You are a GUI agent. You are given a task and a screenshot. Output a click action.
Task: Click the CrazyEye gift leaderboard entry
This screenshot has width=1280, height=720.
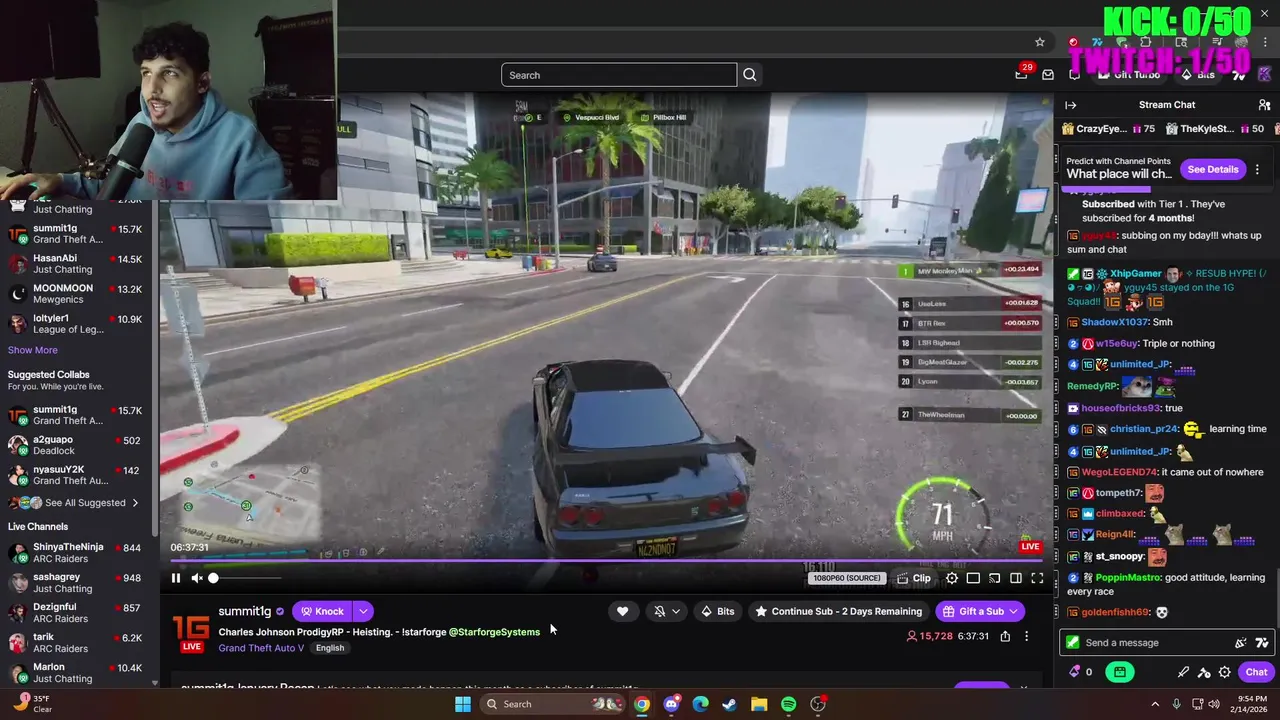(1108, 129)
